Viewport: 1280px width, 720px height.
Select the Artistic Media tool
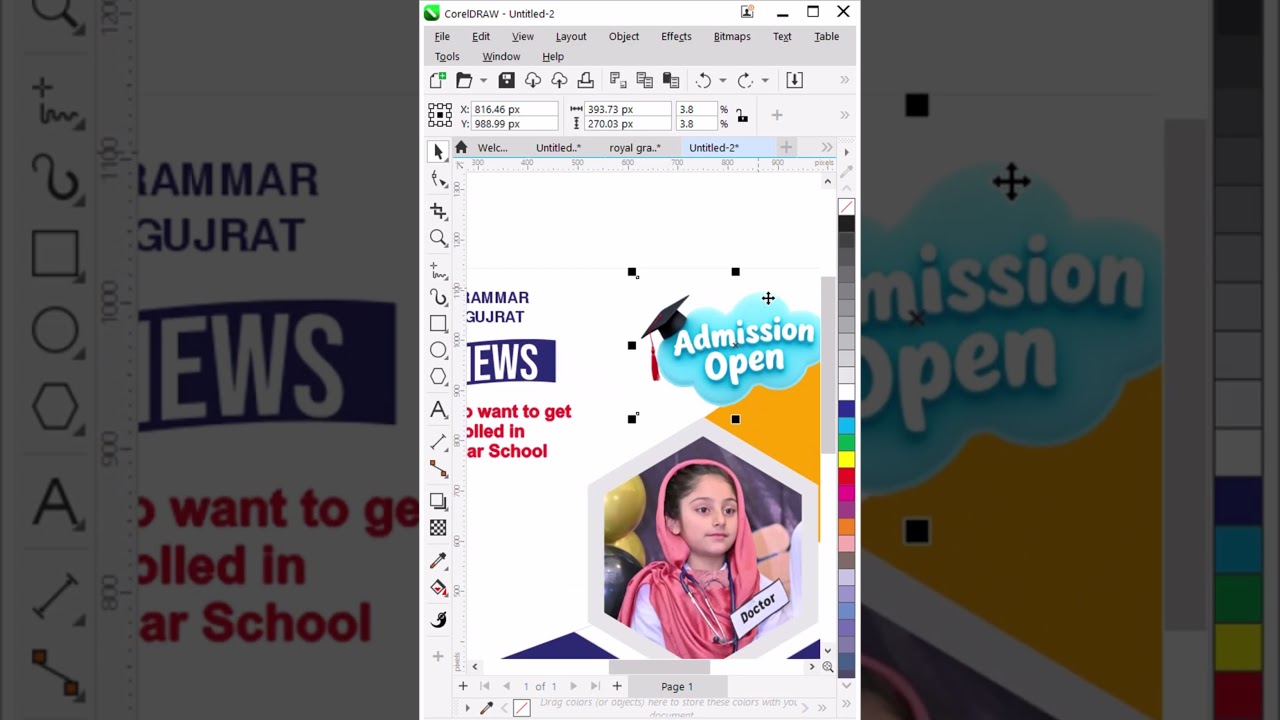(x=438, y=297)
